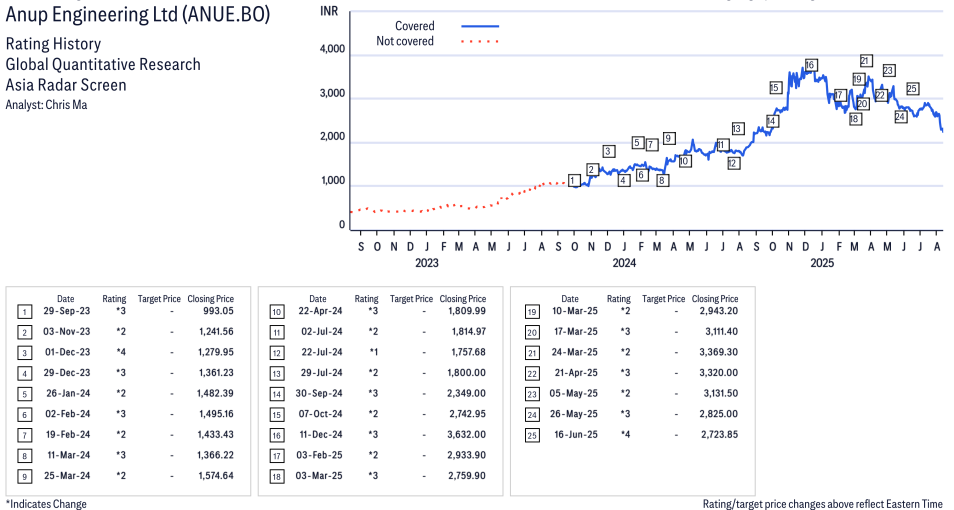The height and width of the screenshot is (510, 954).
Task: Click the blue Covered legend line
Action: coord(480,26)
